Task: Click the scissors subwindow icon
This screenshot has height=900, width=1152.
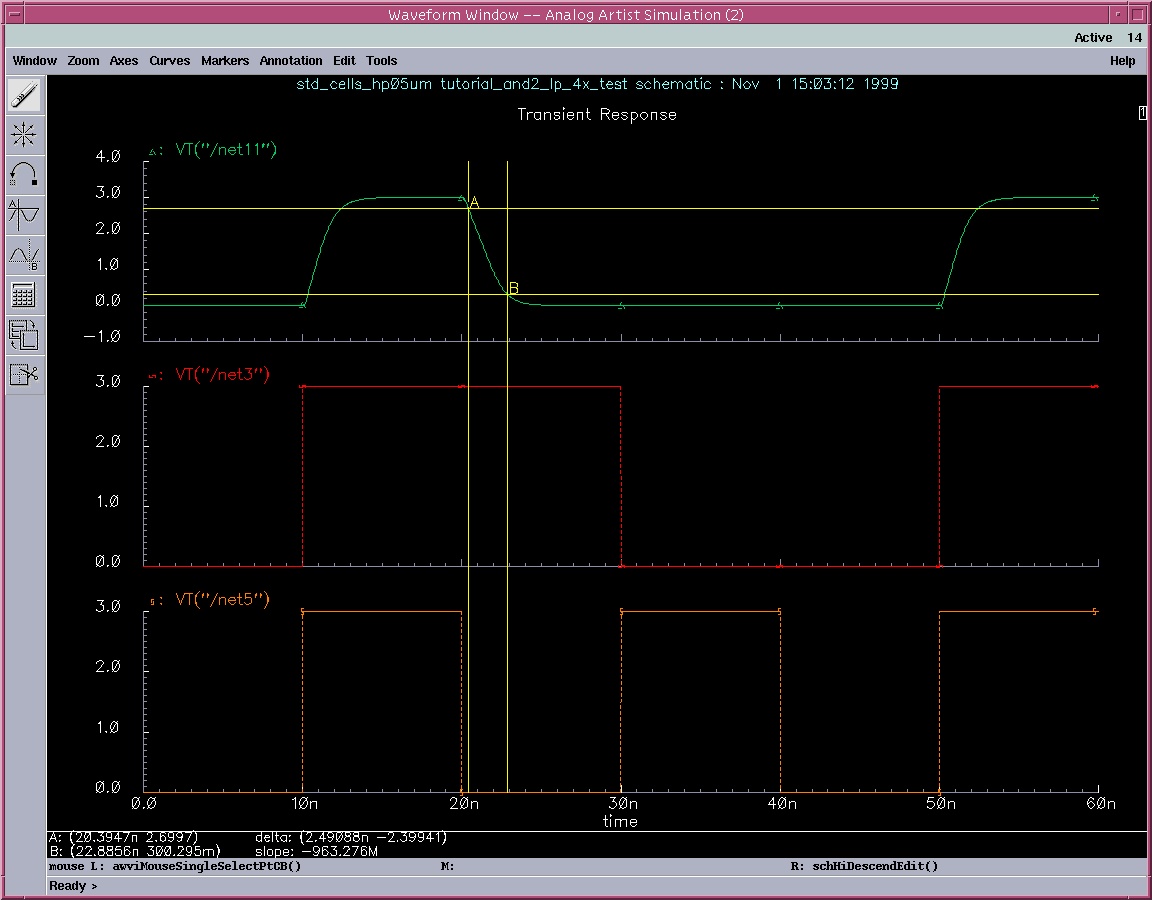Action: coord(24,375)
